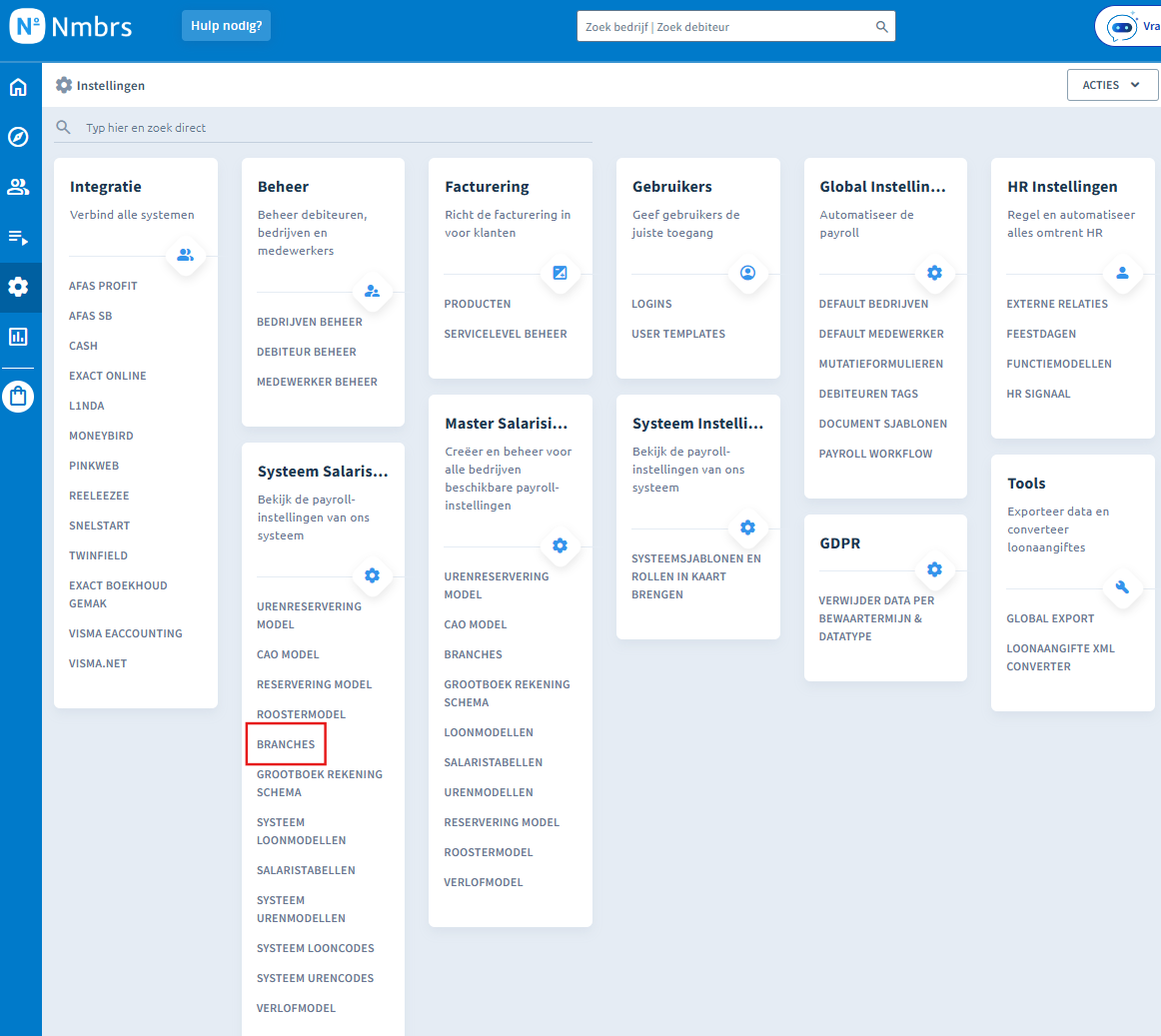
Task: Open SYSTEEM URENCODES
Action: coord(316,978)
